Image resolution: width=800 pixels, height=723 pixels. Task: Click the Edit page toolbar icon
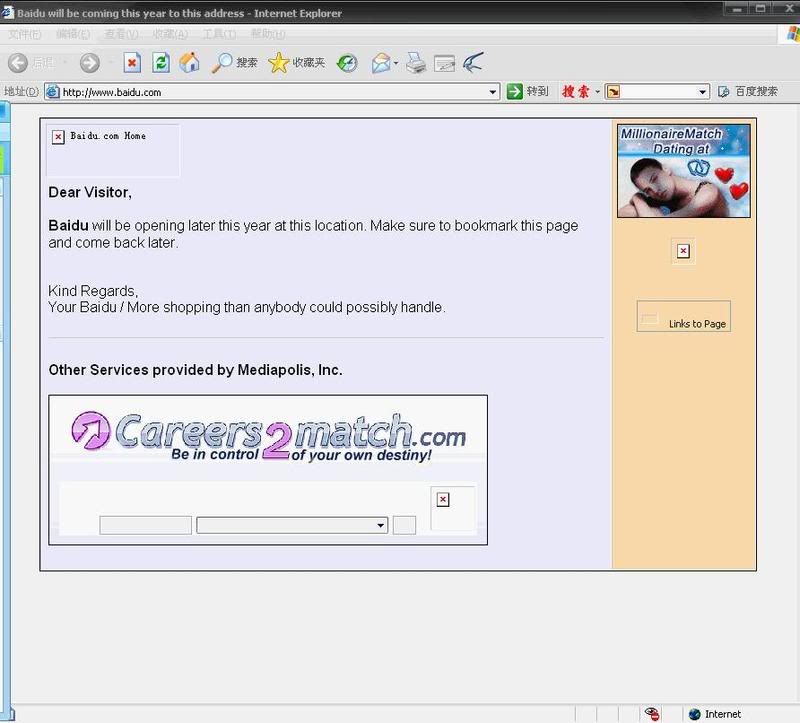point(444,64)
